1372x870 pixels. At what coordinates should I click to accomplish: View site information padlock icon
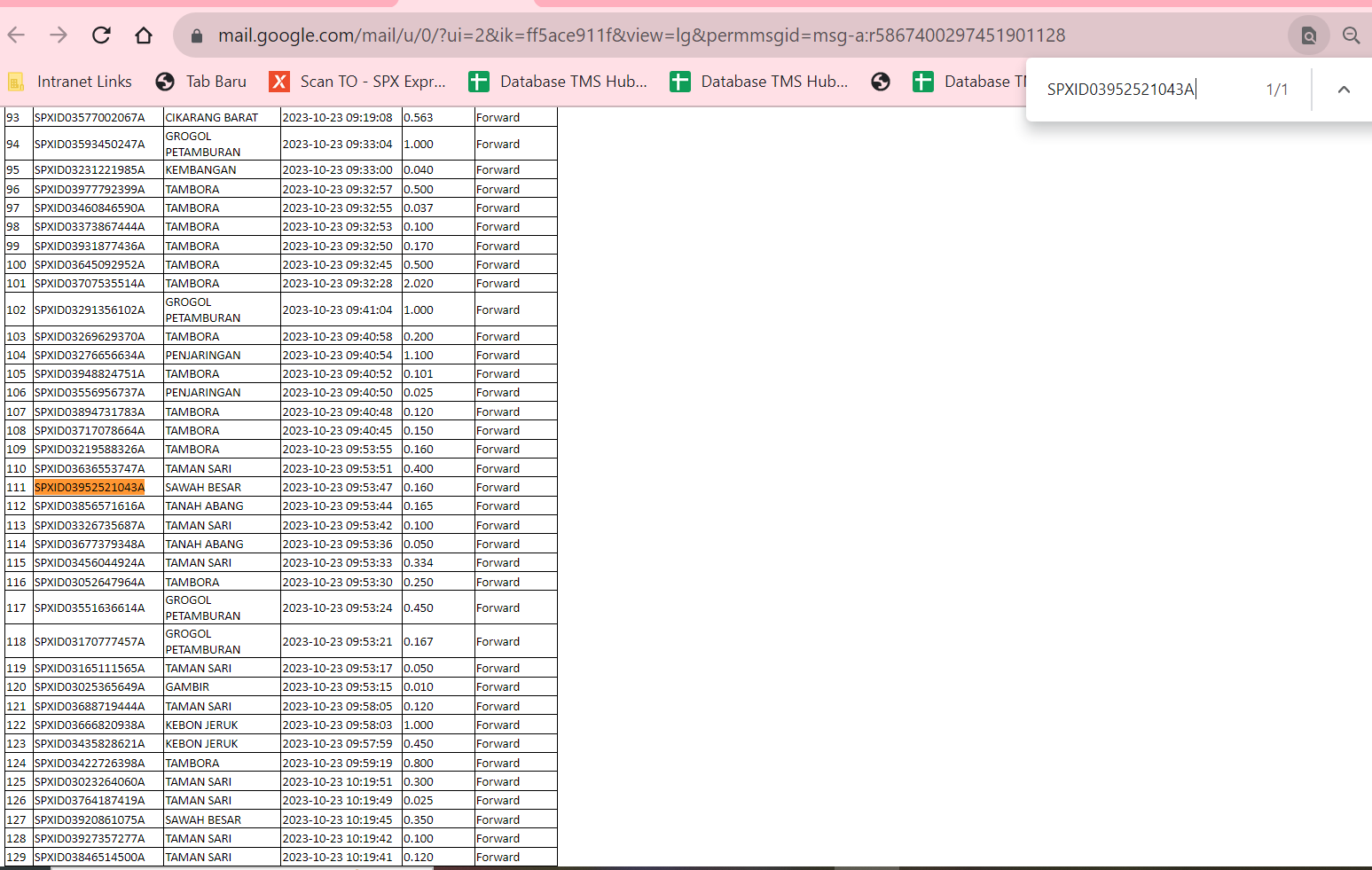[x=197, y=35]
